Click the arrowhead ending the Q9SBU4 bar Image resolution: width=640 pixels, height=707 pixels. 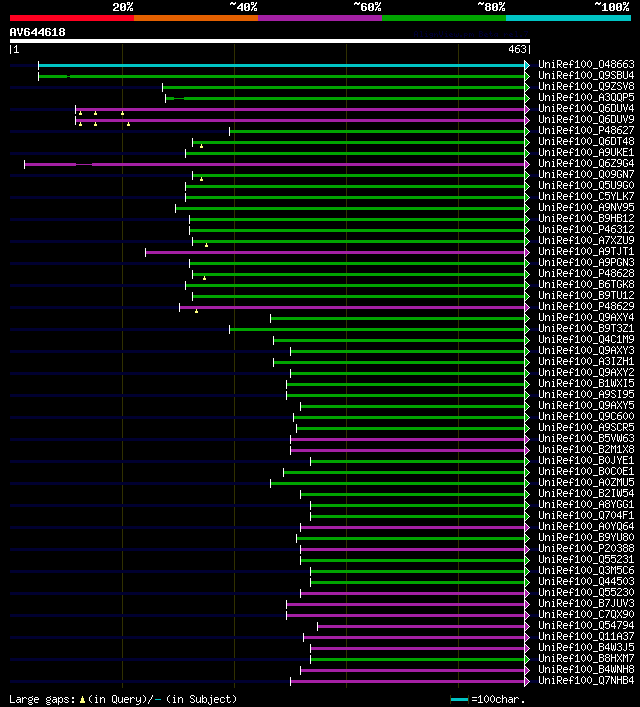point(527,77)
